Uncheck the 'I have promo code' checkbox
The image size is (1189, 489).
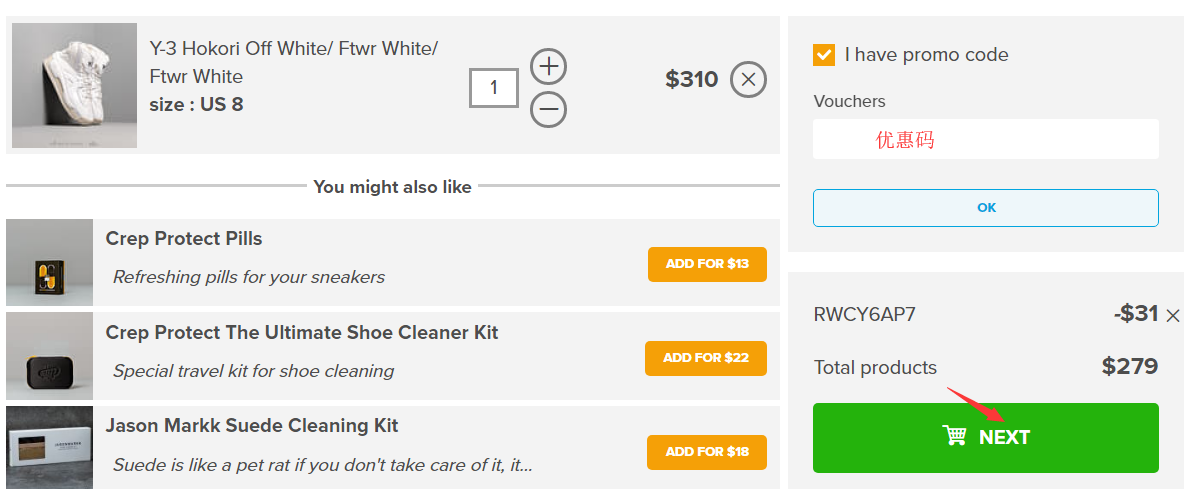point(824,55)
